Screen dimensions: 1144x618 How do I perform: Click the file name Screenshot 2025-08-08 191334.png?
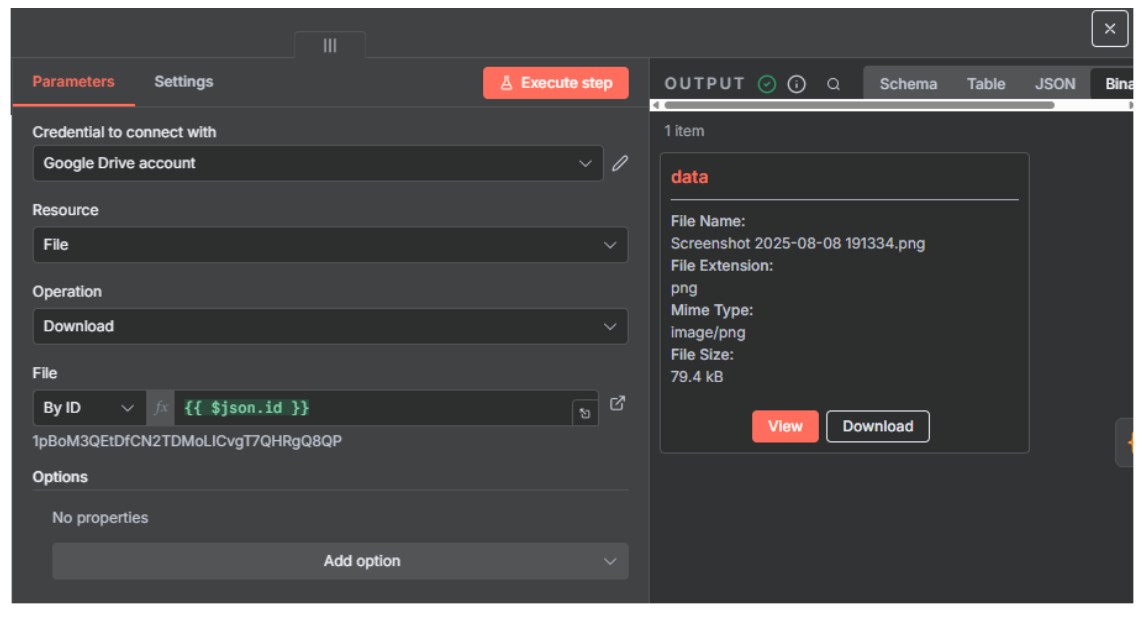[x=797, y=244]
